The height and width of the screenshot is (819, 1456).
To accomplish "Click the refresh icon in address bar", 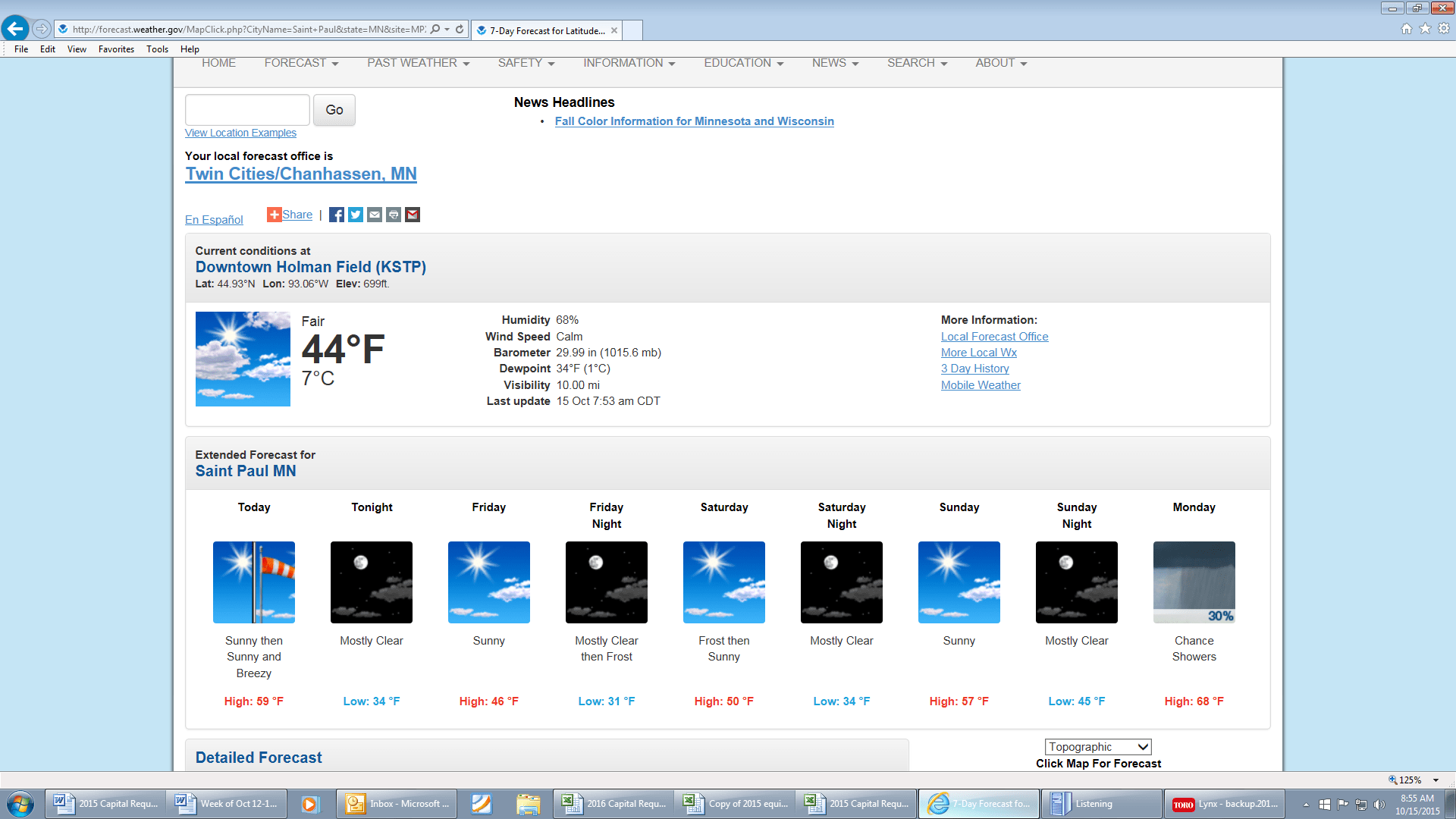I will (460, 29).
